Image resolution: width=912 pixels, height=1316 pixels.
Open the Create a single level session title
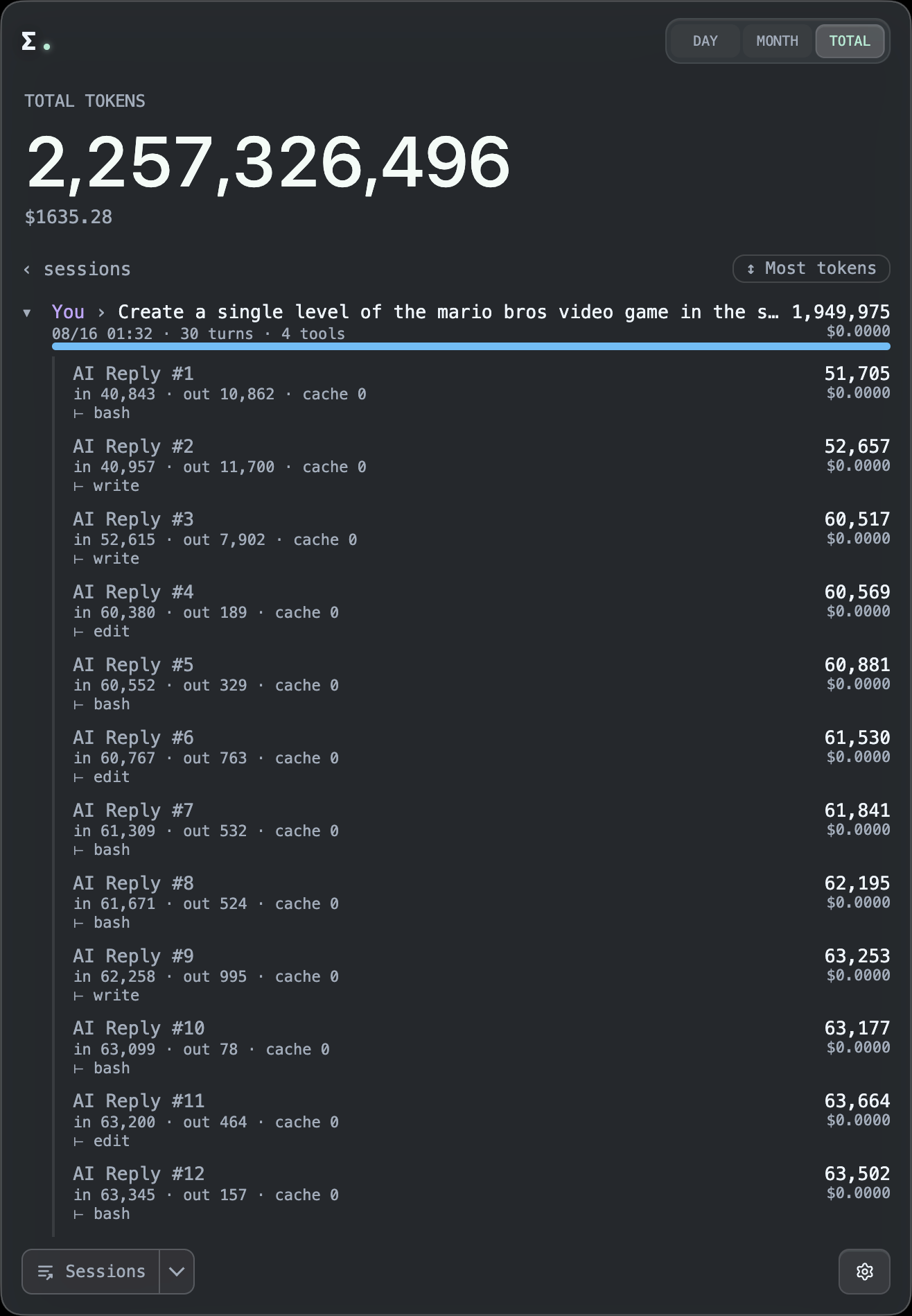(448, 312)
